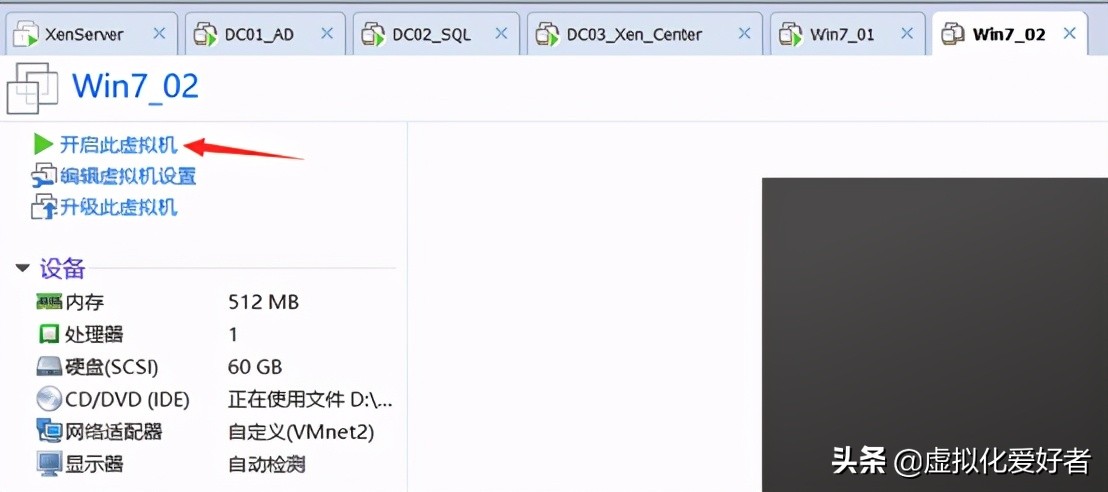Click the display monitor icon
This screenshot has height=492, width=1108.
[x=49, y=464]
